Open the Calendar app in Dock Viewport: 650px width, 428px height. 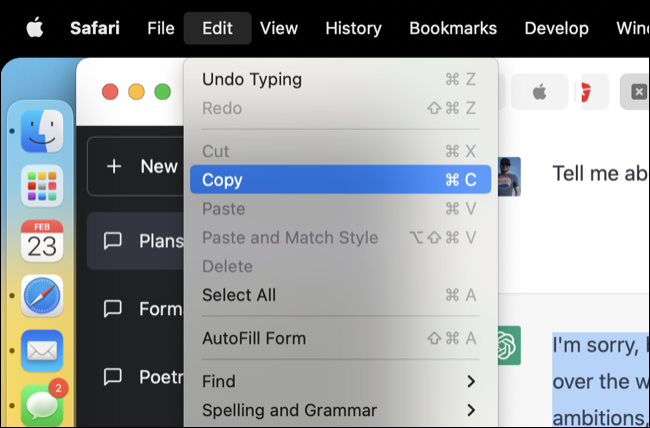point(42,241)
